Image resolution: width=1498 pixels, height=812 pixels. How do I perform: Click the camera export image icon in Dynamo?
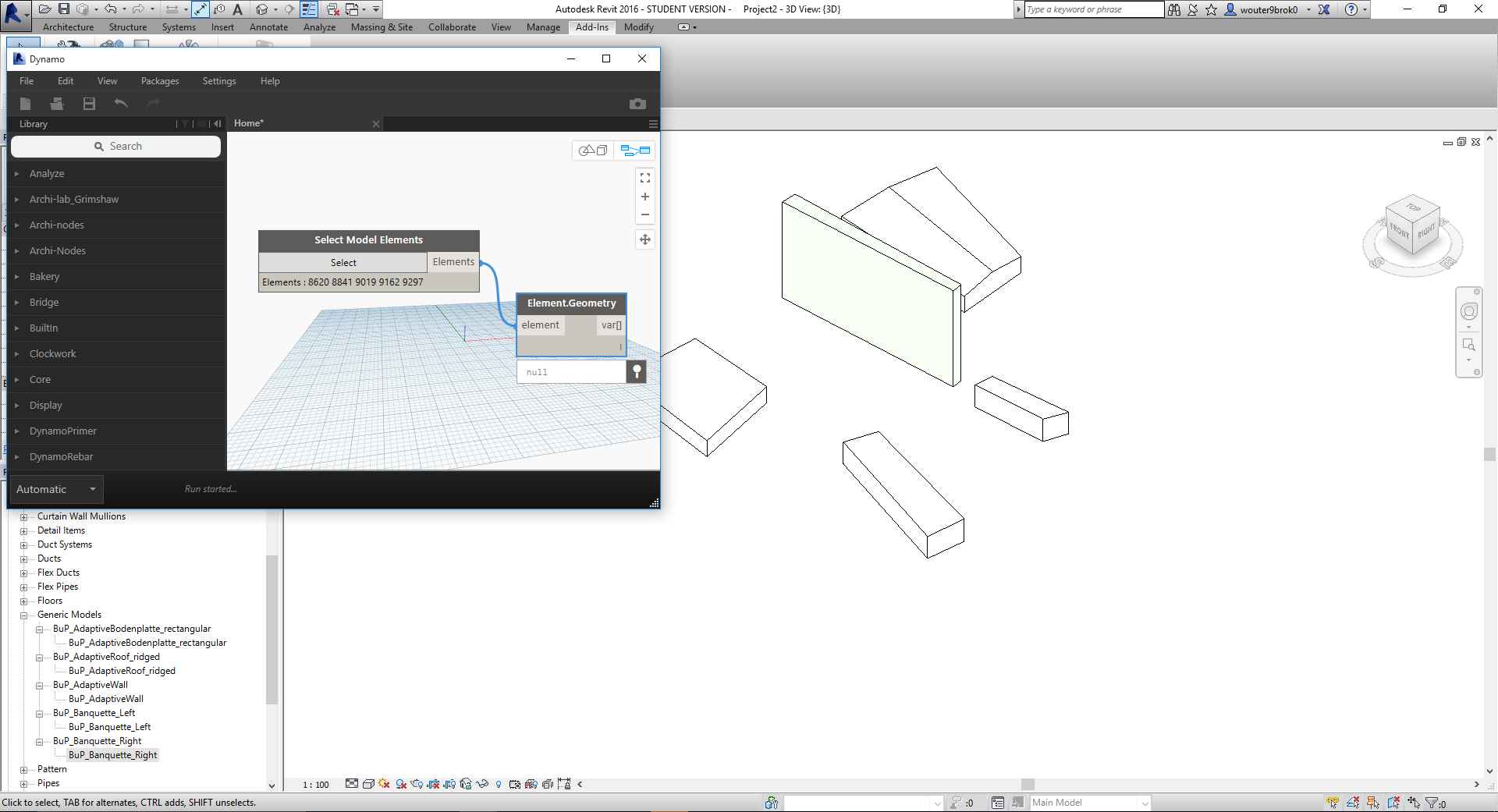click(x=637, y=104)
